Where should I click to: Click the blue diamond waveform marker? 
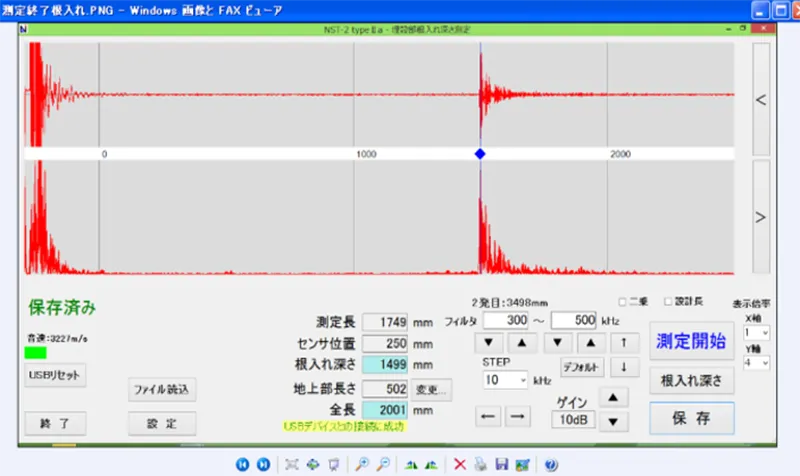coord(480,154)
